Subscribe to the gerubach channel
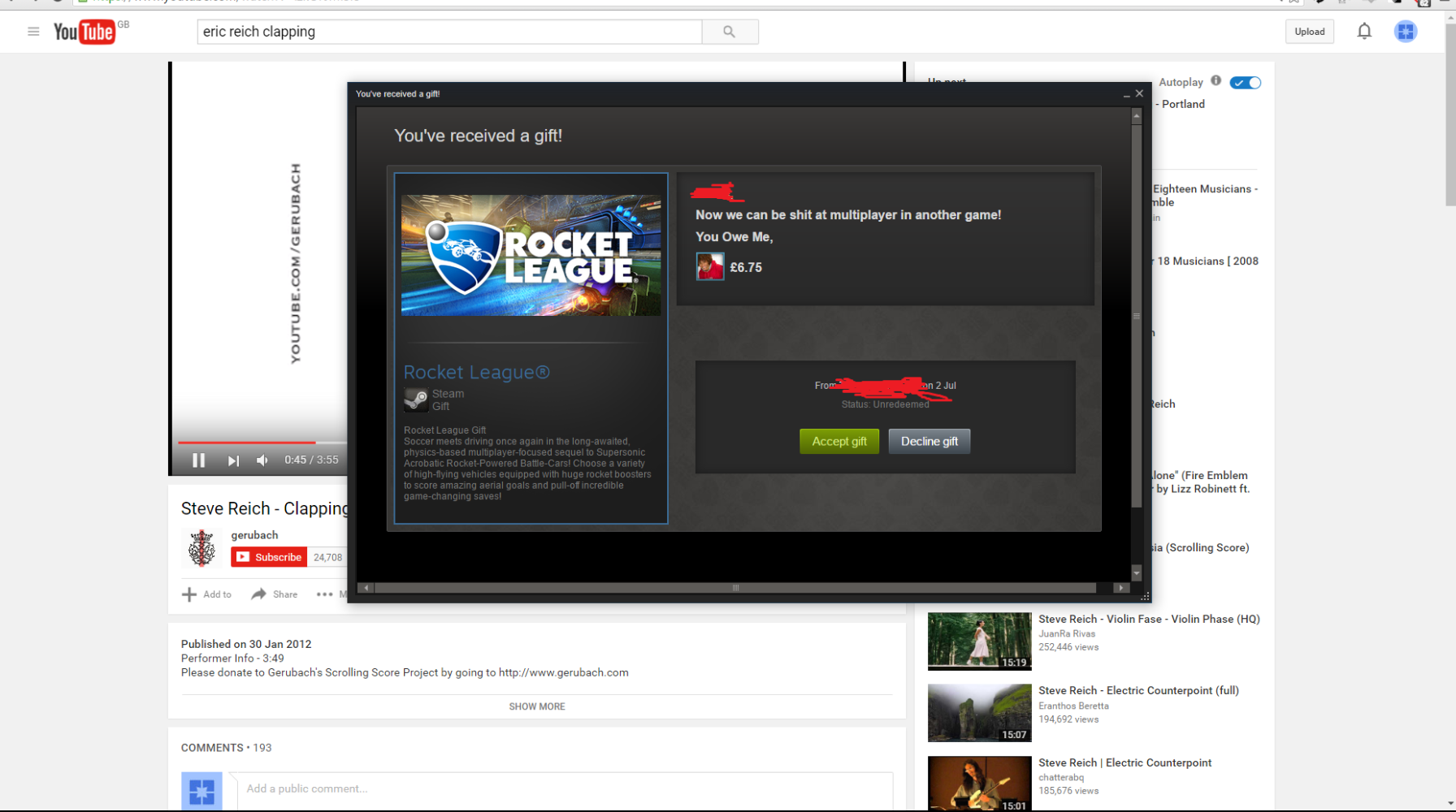 269,557
